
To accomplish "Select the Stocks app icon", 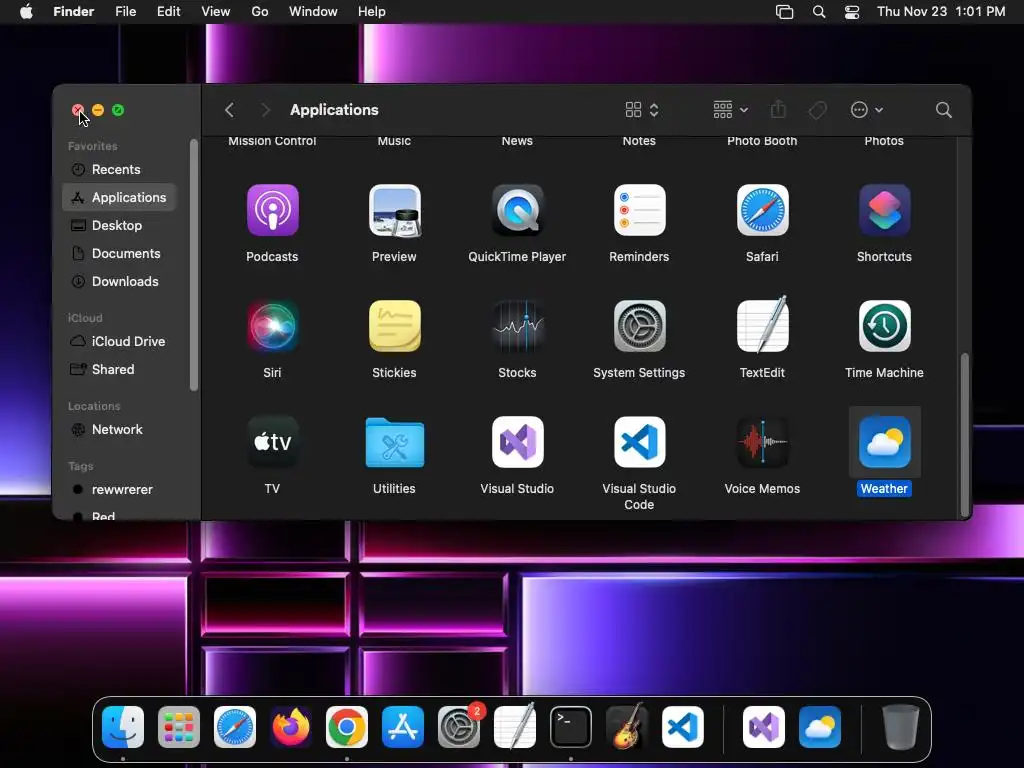I will pyautogui.click(x=517, y=326).
